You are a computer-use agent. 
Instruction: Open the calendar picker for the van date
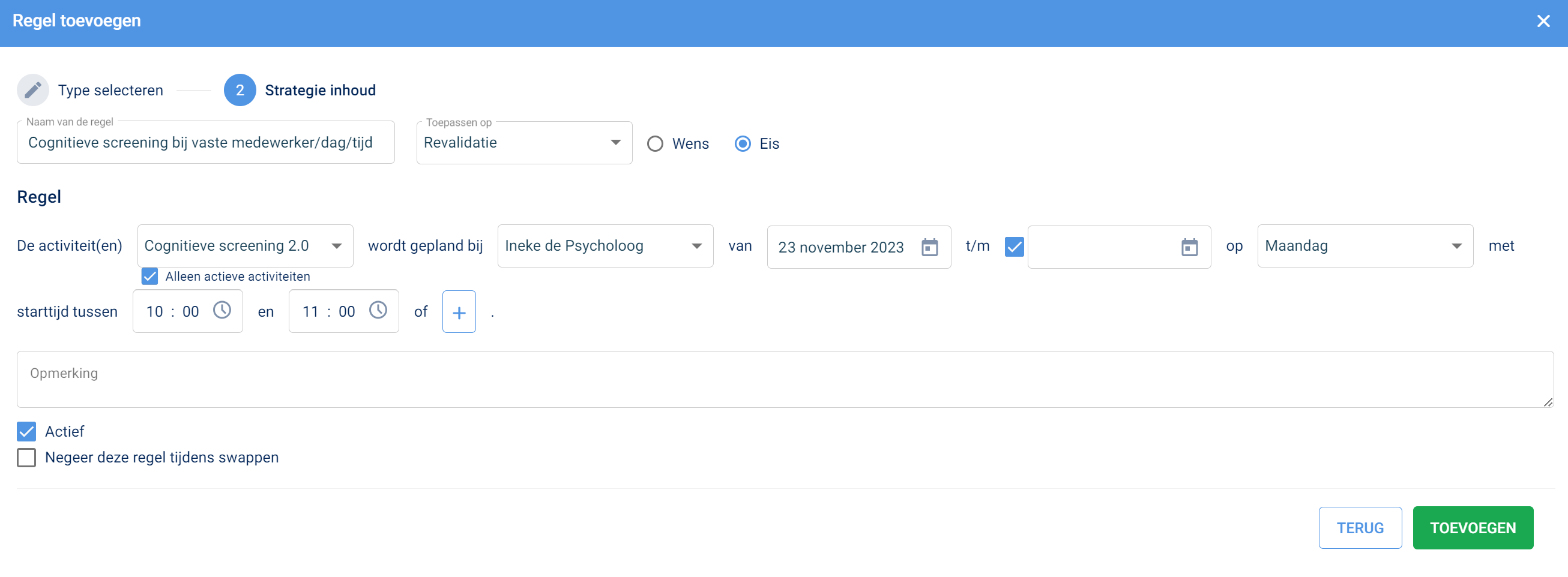pyautogui.click(x=929, y=247)
